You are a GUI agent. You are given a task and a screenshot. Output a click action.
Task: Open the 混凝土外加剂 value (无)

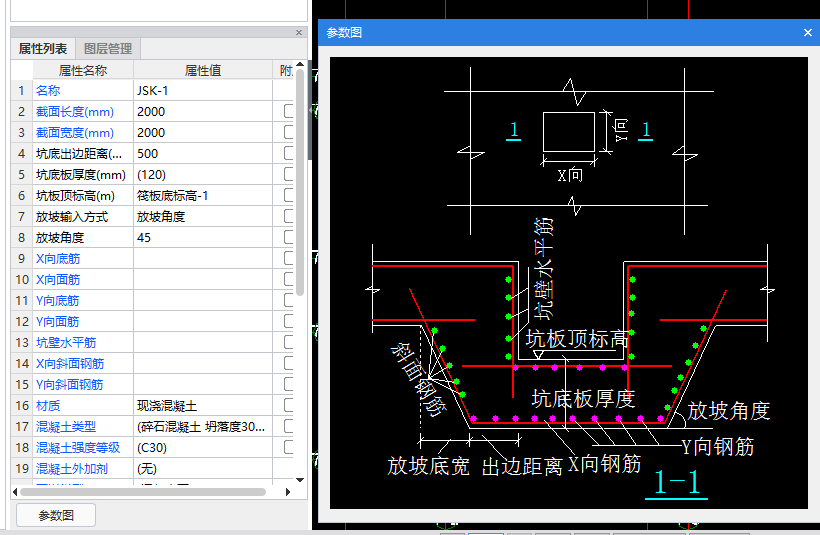pyautogui.click(x=203, y=468)
